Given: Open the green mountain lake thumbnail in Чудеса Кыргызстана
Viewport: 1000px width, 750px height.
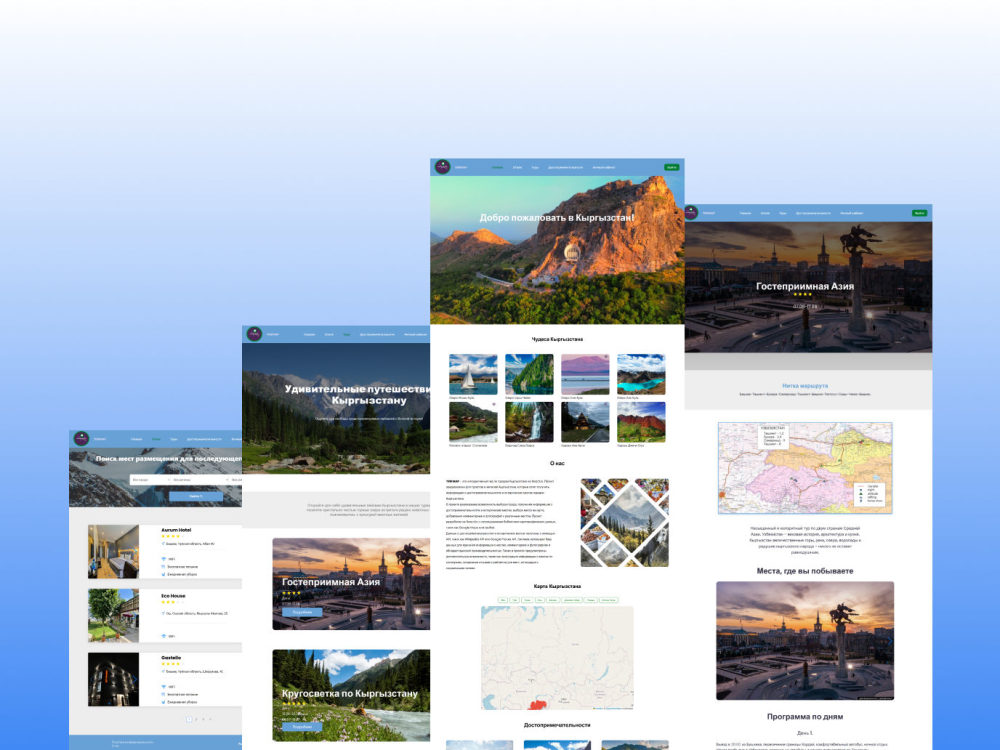Looking at the screenshot, I should pyautogui.click(x=529, y=374).
